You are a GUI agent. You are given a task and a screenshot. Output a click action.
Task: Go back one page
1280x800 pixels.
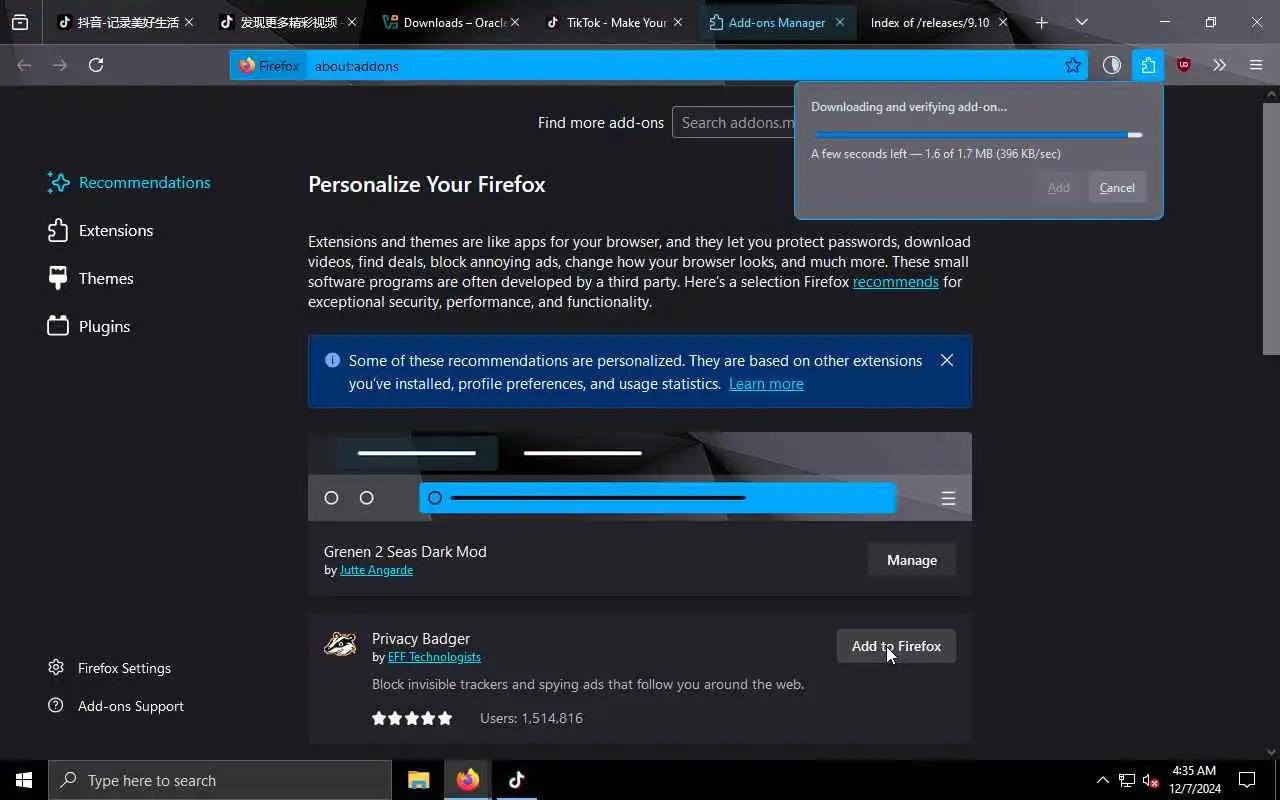pos(24,65)
